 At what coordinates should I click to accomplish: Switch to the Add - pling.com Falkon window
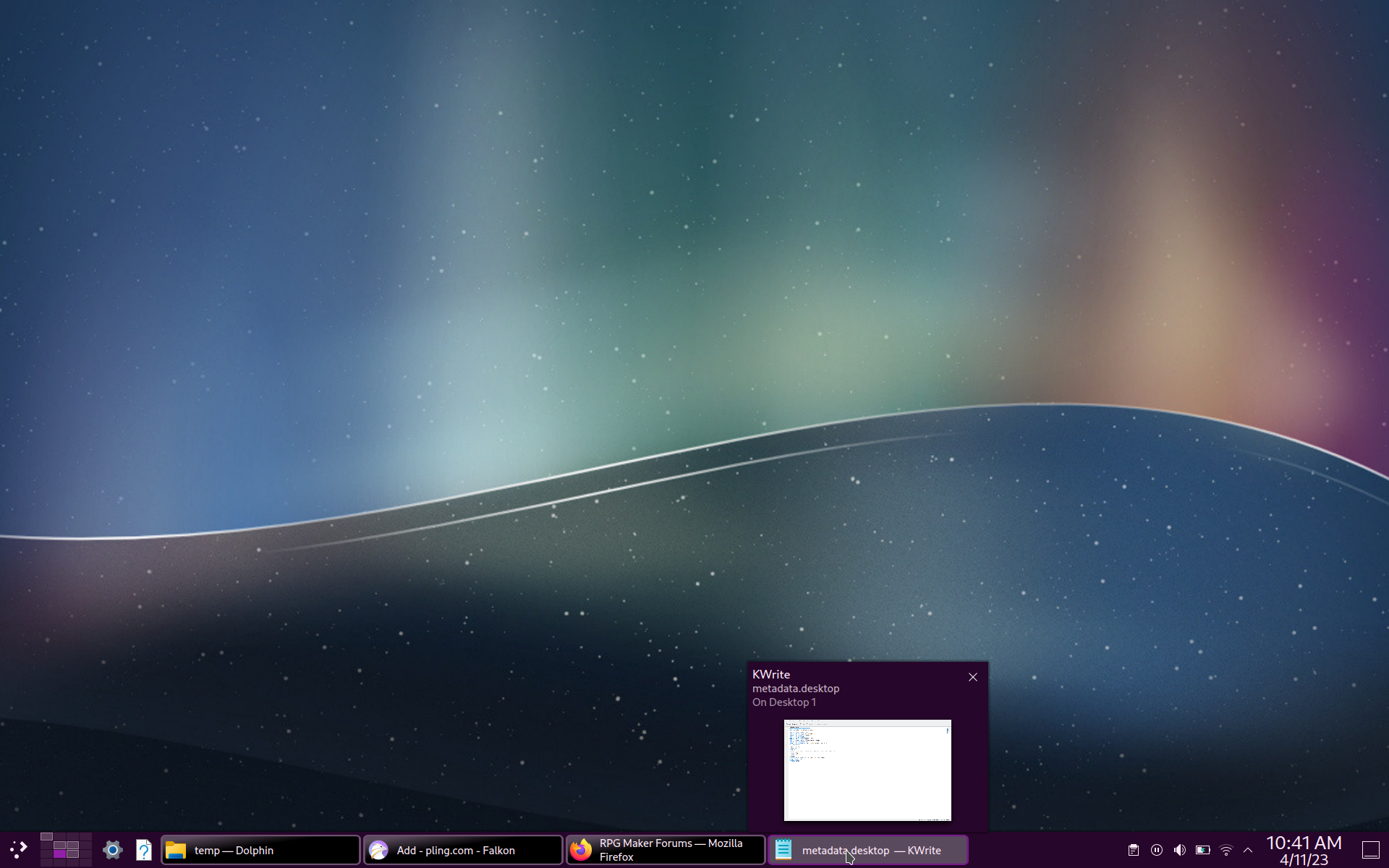pyautogui.click(x=463, y=850)
